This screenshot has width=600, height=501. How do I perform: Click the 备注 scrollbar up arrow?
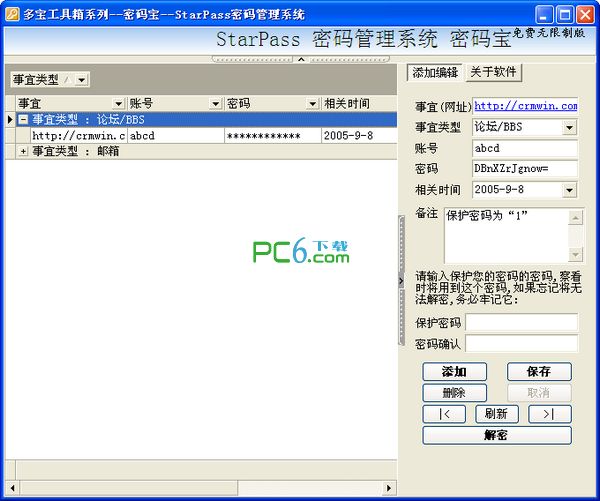[576, 217]
